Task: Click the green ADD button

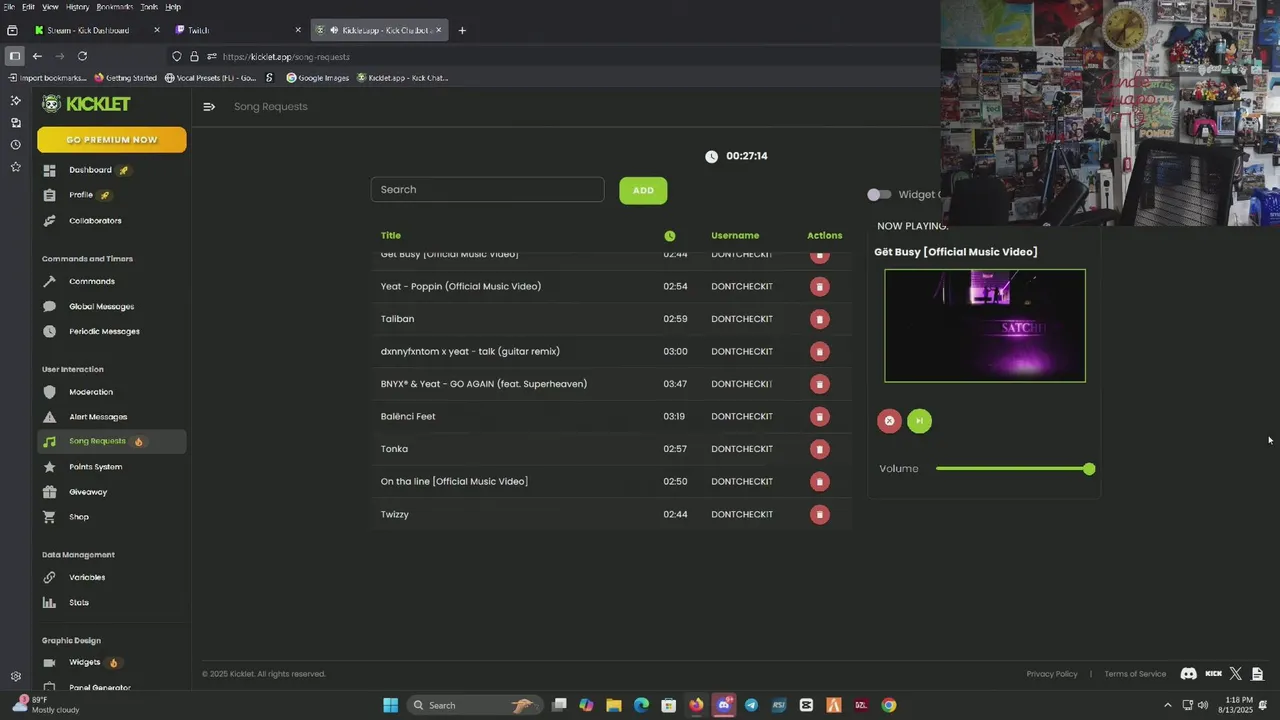Action: point(643,190)
